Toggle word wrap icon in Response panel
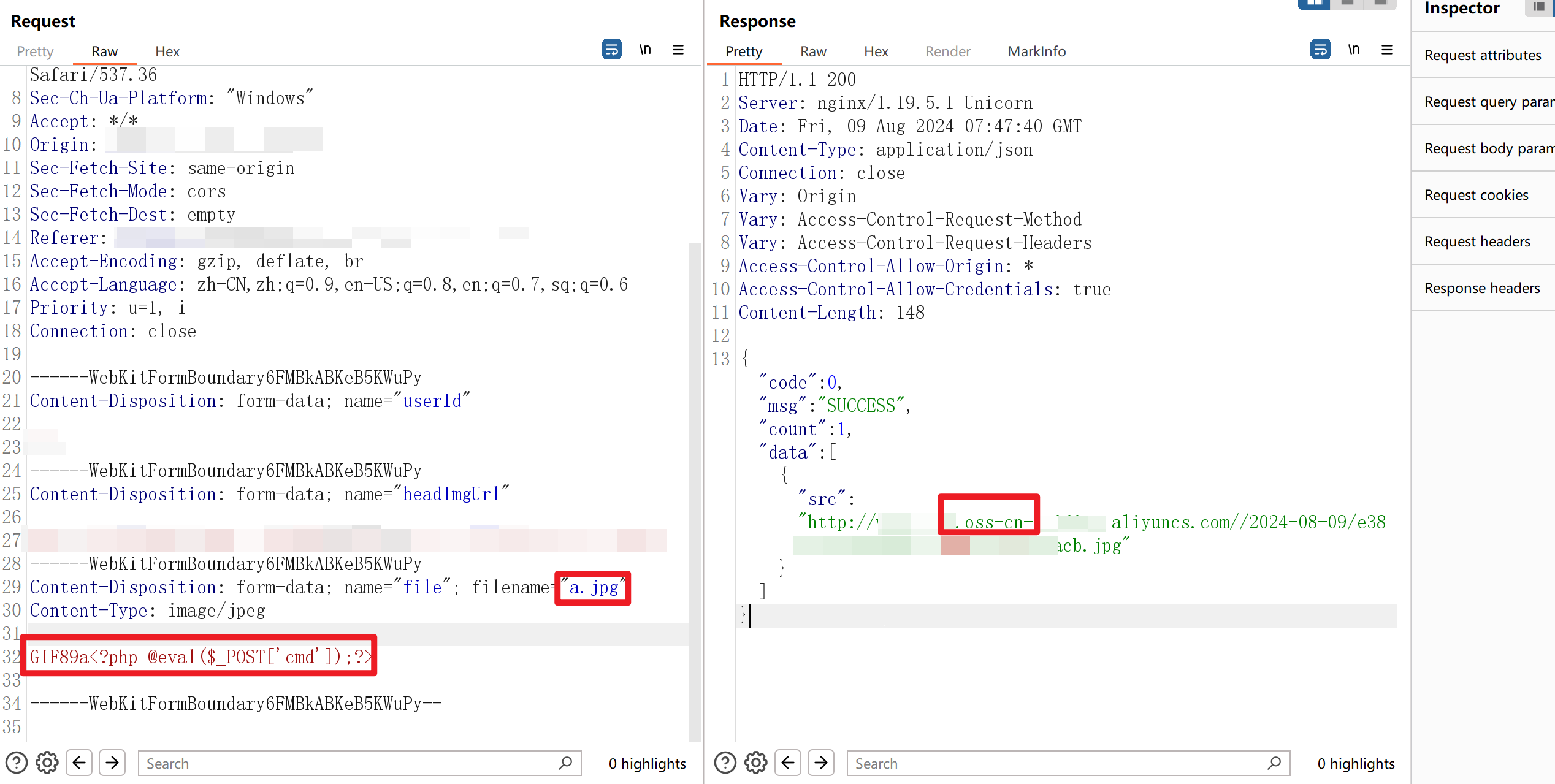Viewport: 1555px width, 784px height. click(x=1320, y=50)
